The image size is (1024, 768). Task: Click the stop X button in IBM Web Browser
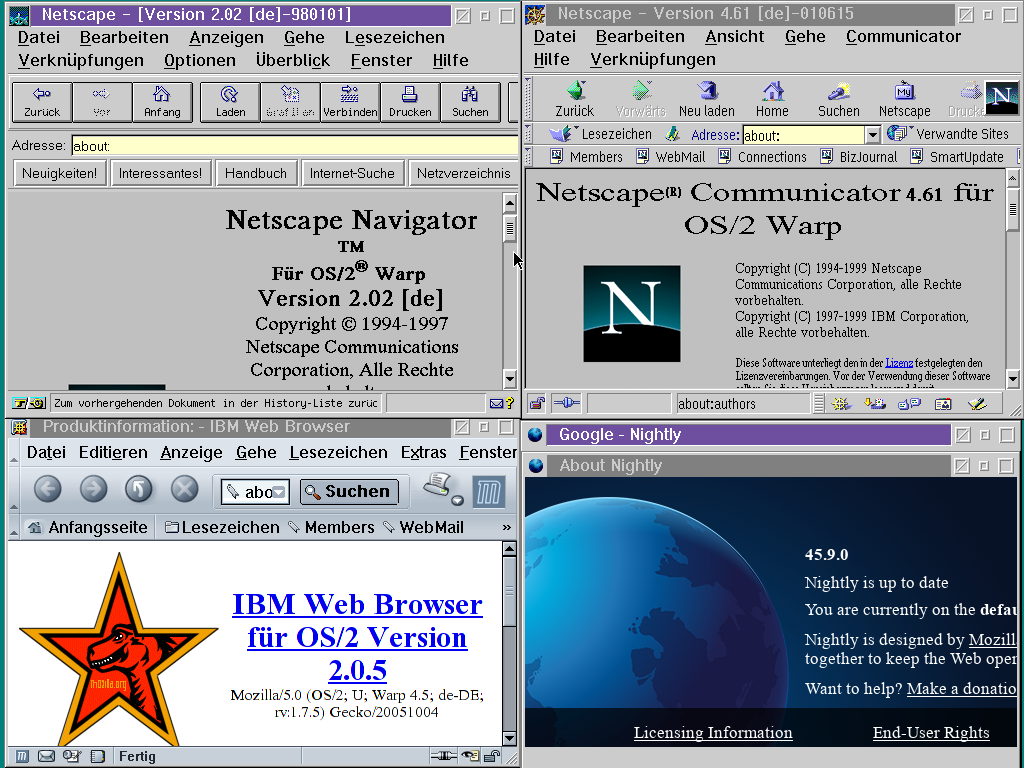[184, 488]
